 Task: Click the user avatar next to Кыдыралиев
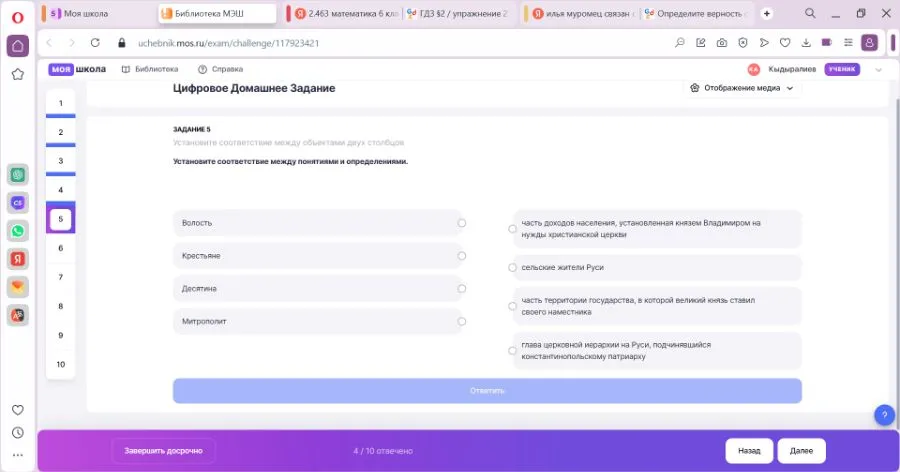[754, 69]
